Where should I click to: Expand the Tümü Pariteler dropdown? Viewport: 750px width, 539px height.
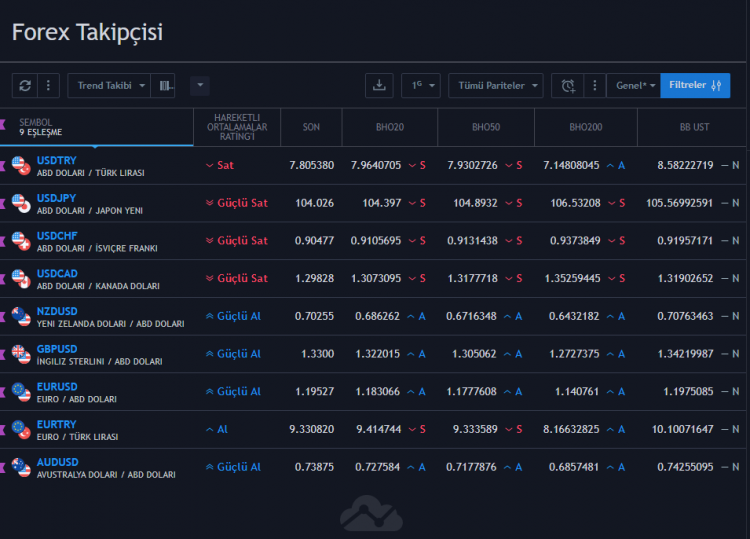click(x=495, y=86)
